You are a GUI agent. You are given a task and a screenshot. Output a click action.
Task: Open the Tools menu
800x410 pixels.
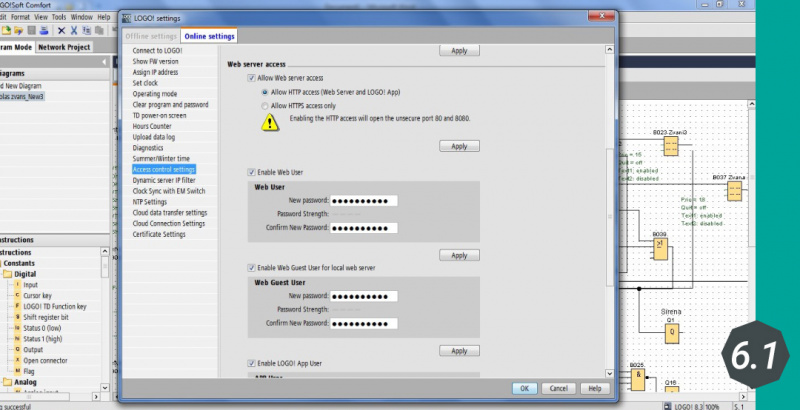(x=59, y=17)
